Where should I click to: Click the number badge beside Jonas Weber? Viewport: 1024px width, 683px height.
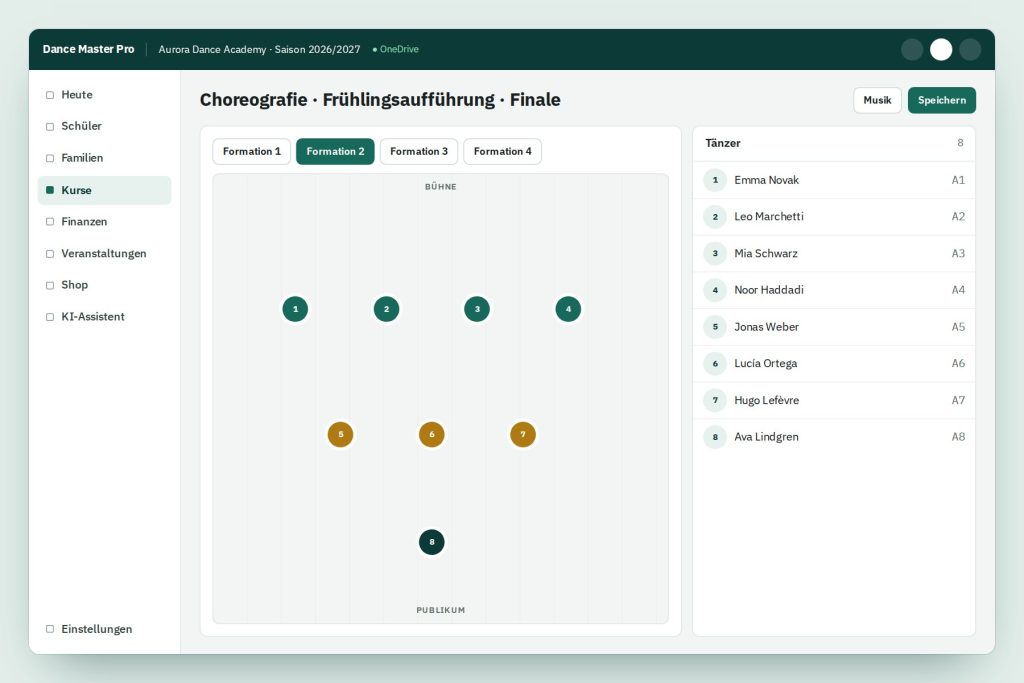pos(715,327)
